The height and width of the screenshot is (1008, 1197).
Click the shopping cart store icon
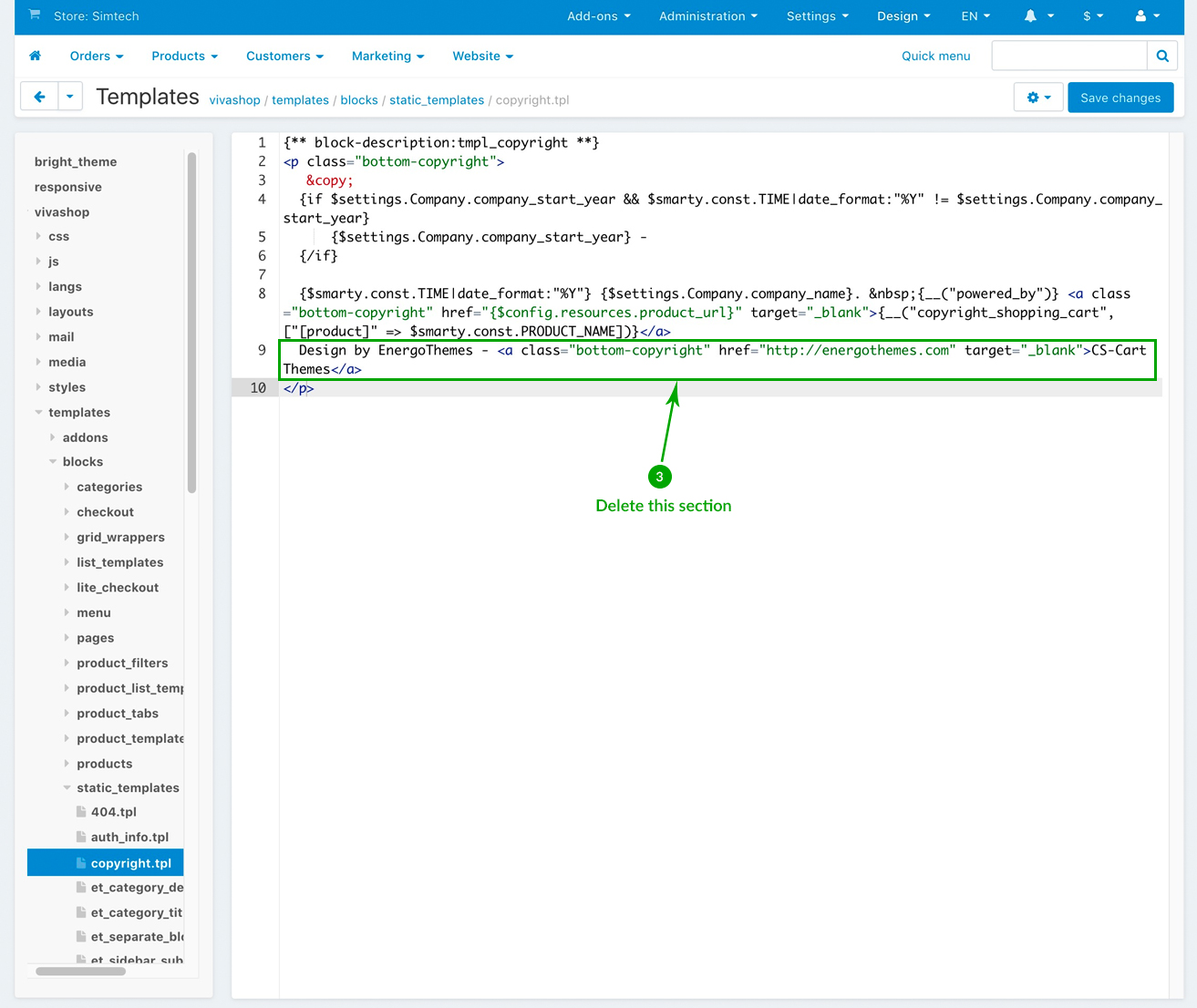[x=35, y=15]
